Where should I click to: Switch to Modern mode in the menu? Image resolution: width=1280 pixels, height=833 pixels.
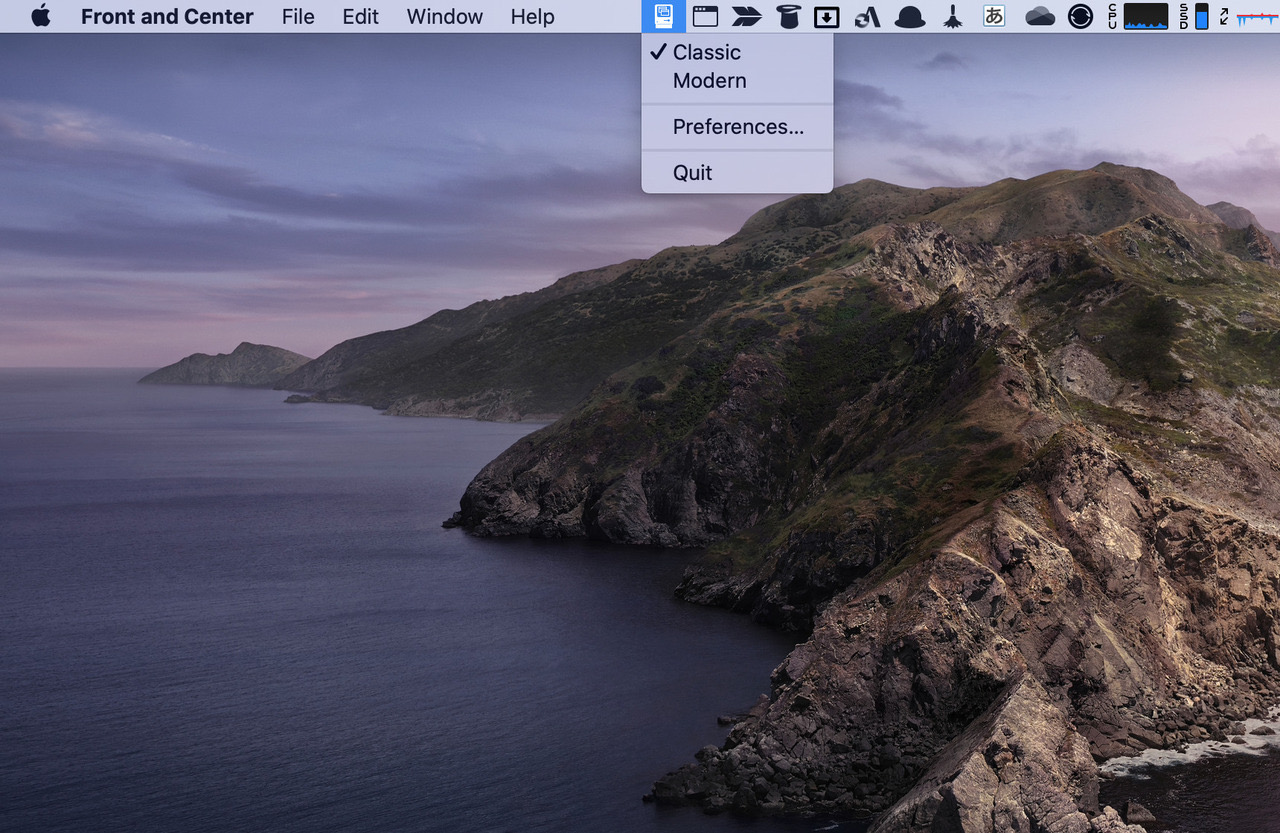(709, 81)
